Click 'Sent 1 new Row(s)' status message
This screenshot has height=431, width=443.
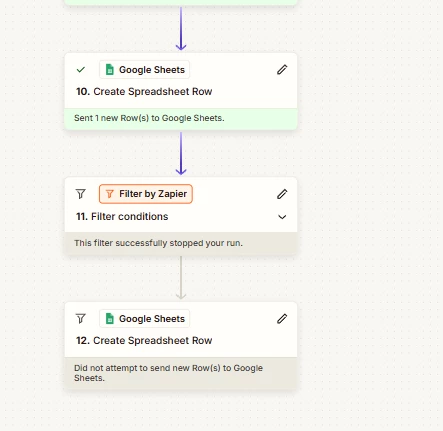click(149, 118)
